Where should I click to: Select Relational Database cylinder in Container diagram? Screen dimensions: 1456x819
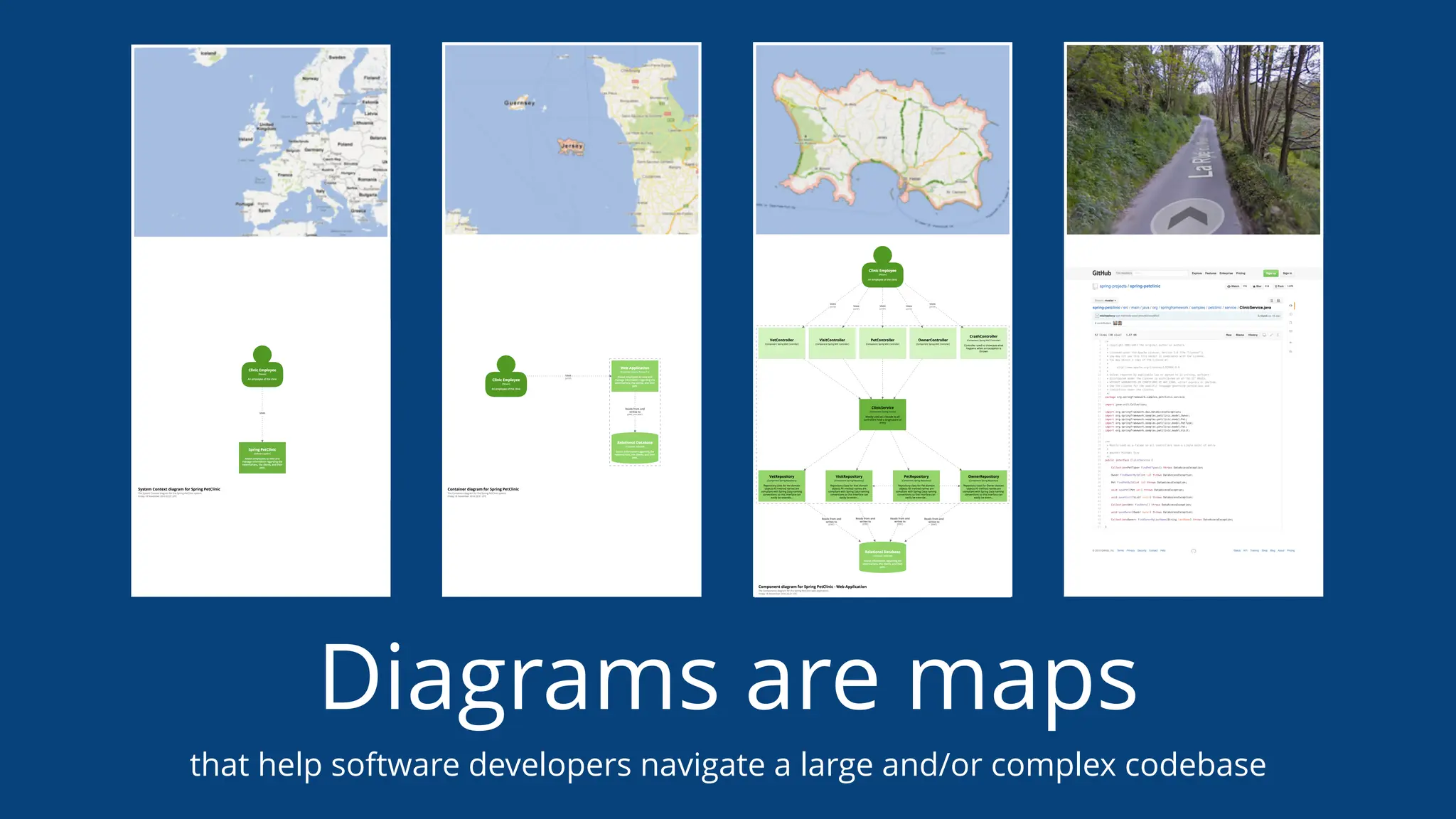(x=635, y=448)
